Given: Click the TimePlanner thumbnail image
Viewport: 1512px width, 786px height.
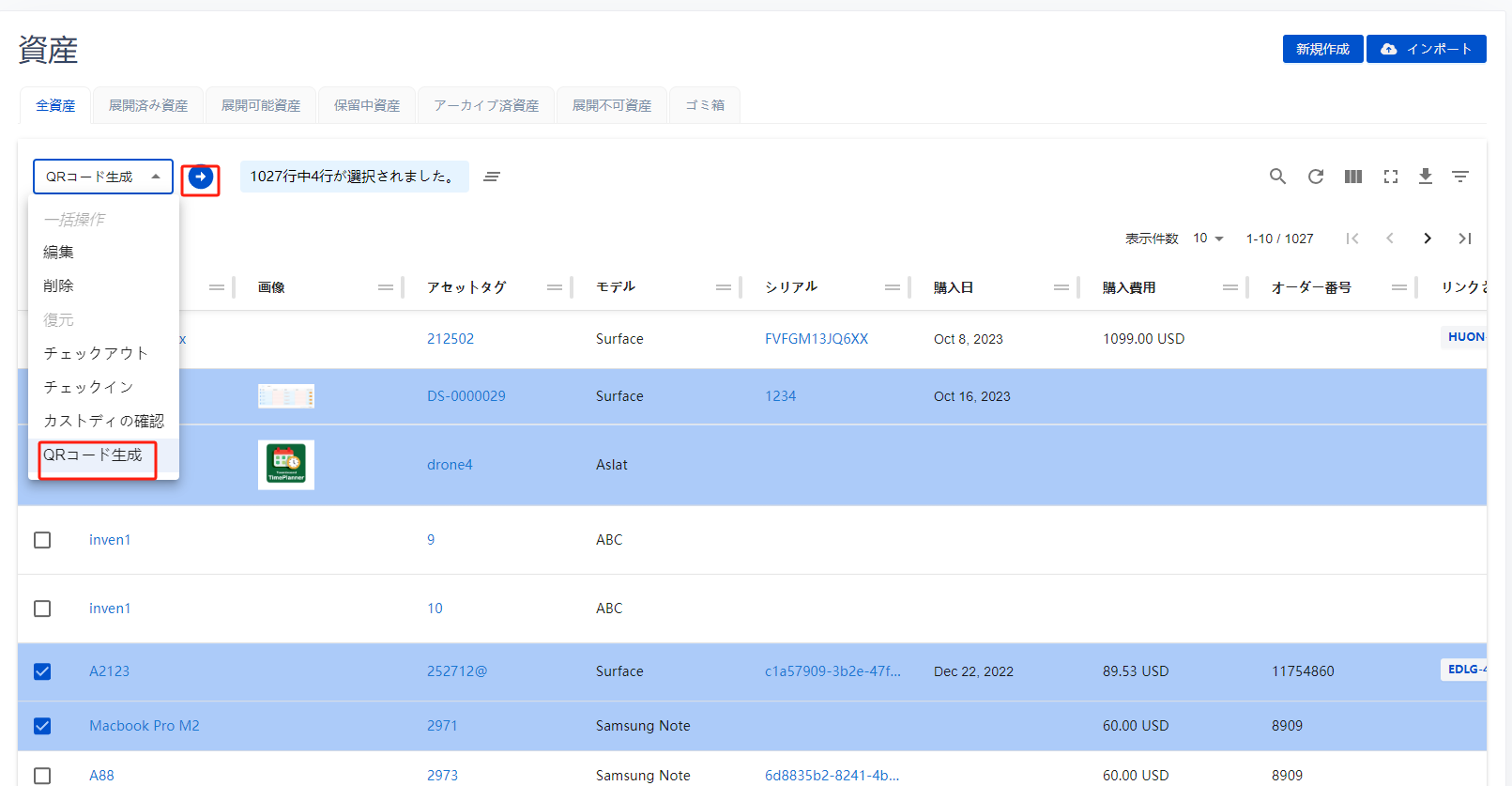Looking at the screenshot, I should point(286,465).
